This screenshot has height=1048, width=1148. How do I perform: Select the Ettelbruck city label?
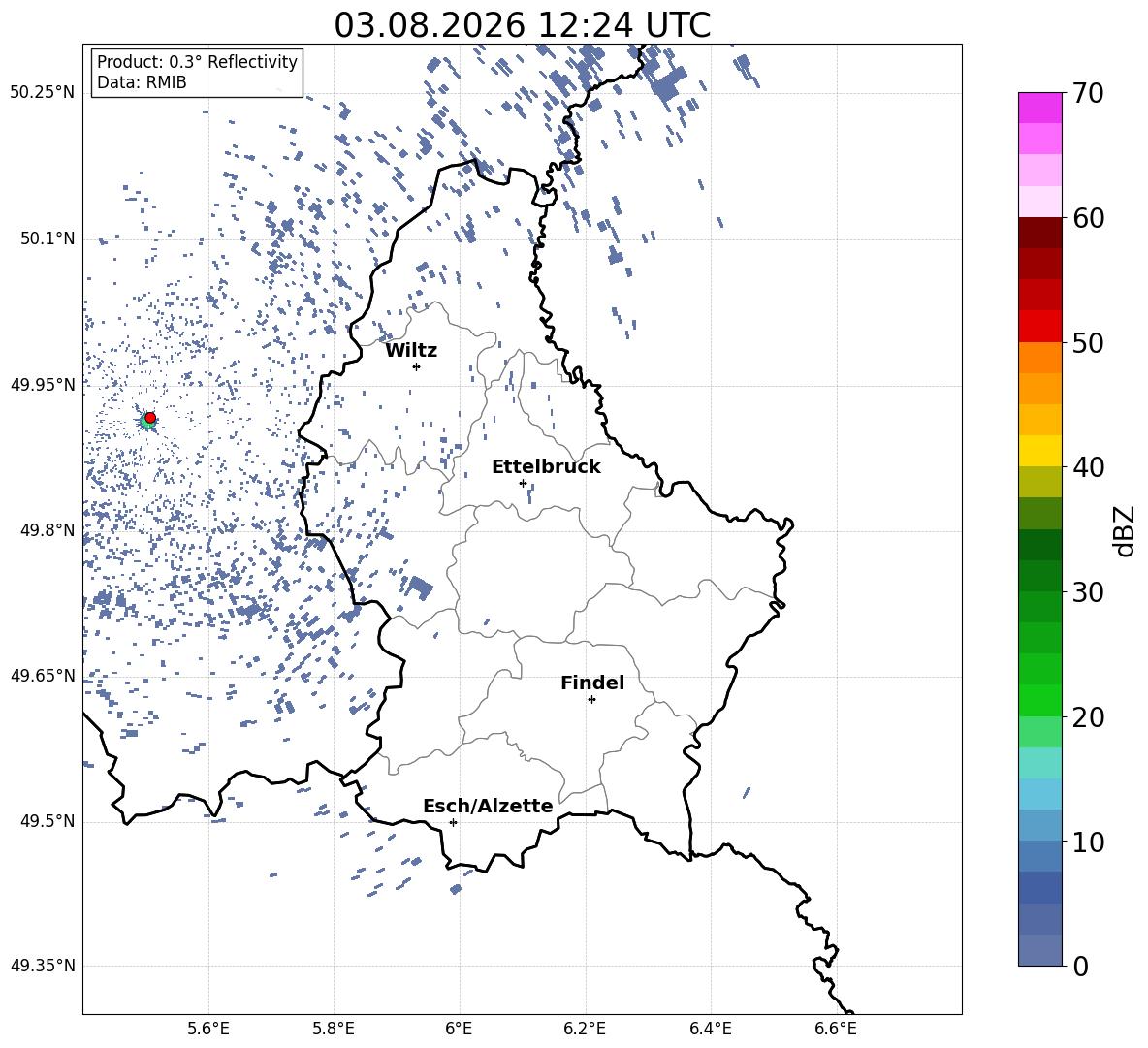click(546, 467)
